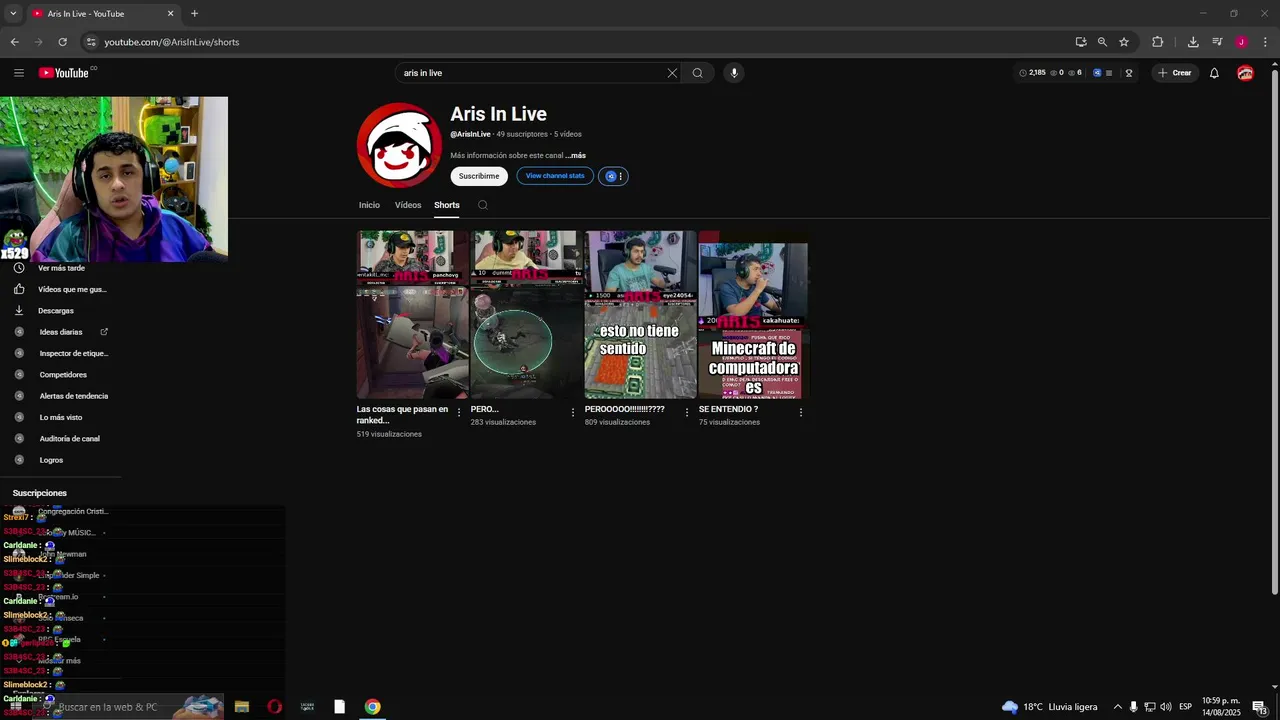1280x720 pixels.
Task: Open options menu for "Las cosas que pasan en ranked"
Action: point(459,412)
